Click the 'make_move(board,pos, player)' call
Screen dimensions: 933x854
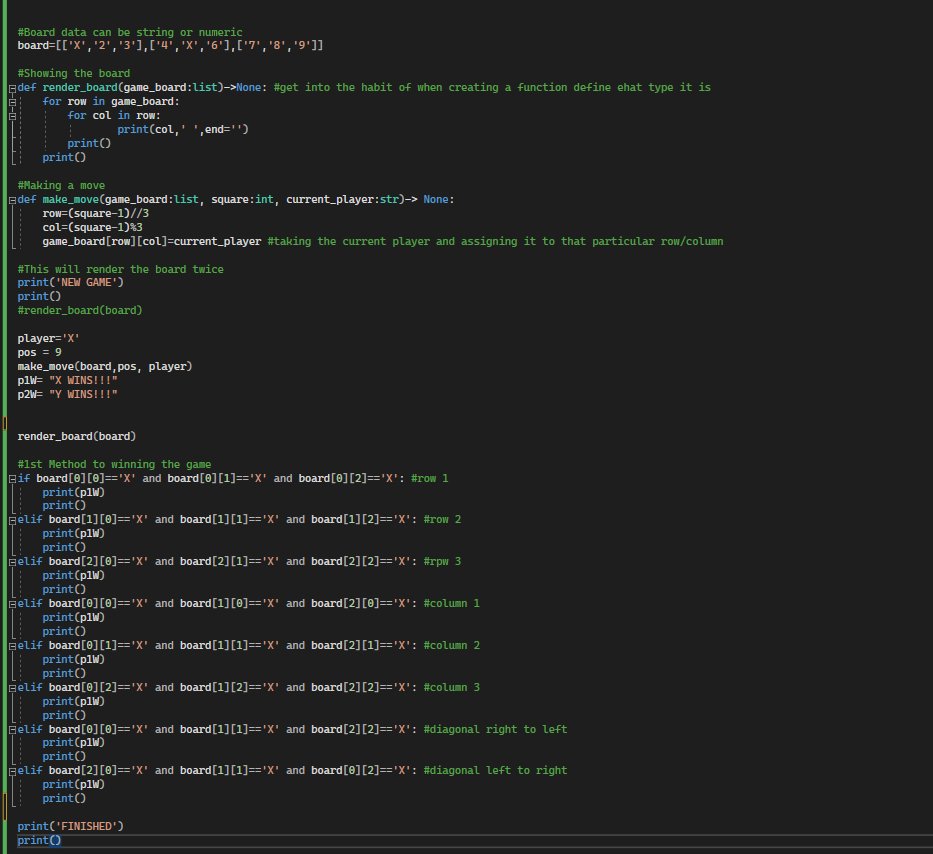click(x=105, y=367)
